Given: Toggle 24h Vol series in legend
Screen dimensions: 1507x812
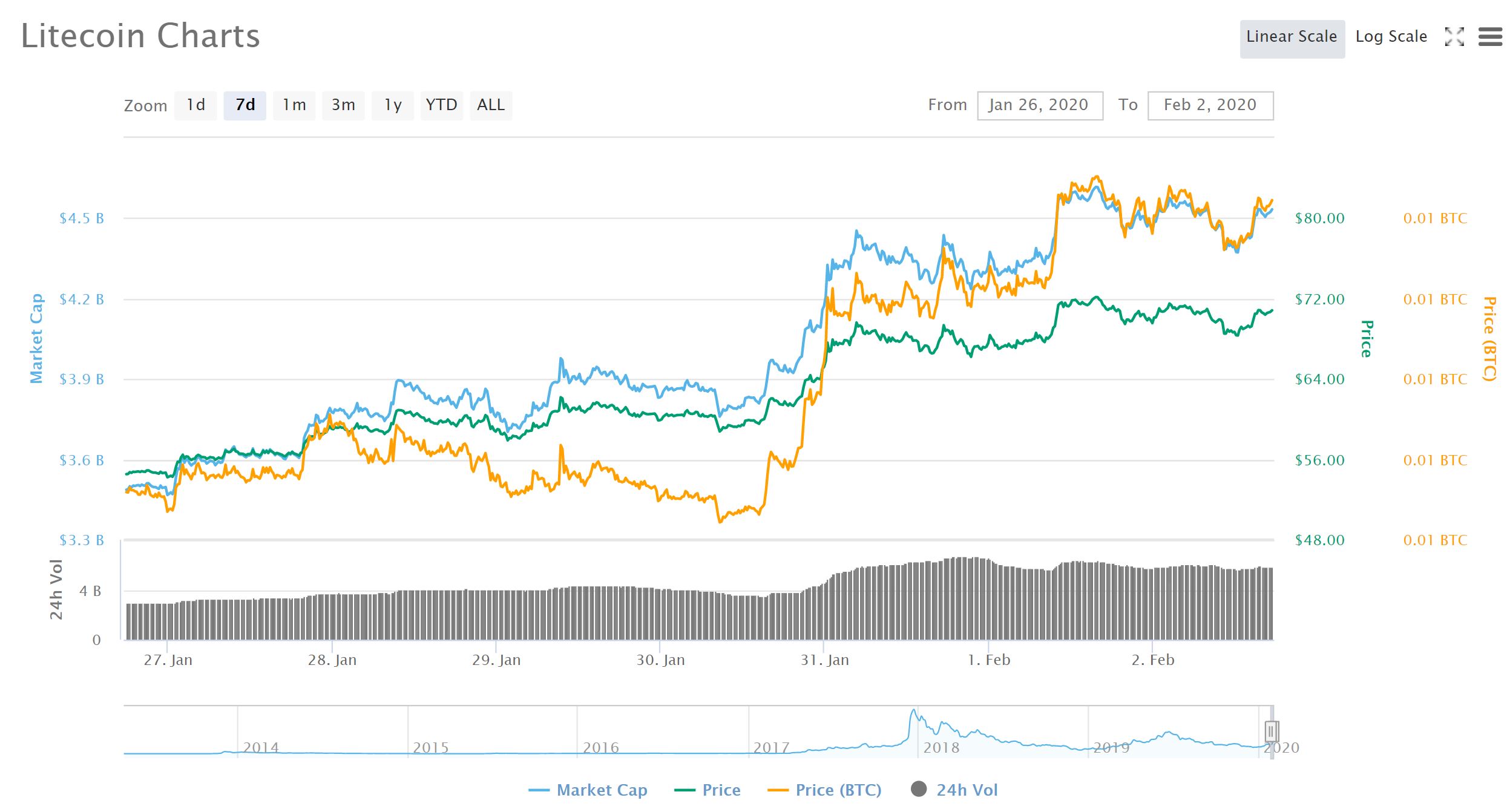Looking at the screenshot, I should click(x=954, y=790).
